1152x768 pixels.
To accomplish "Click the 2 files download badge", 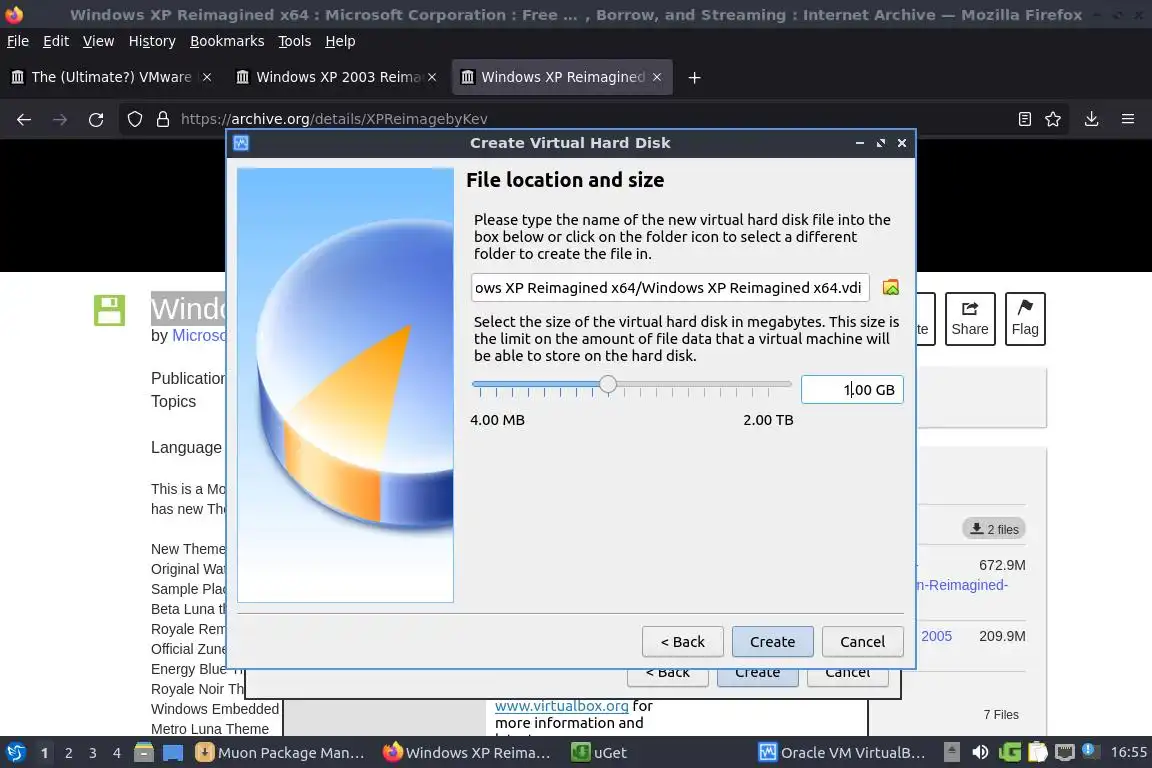I will [x=994, y=529].
